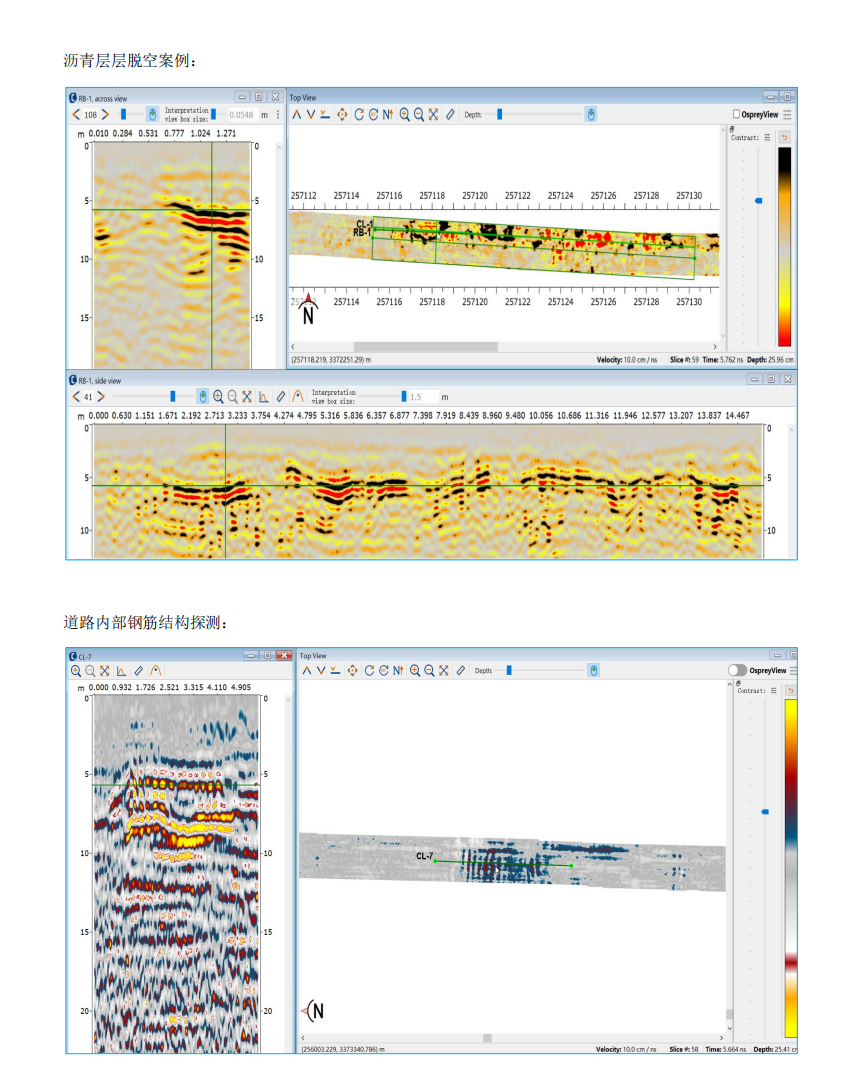Rotate clockwise in lower Top View

pyautogui.click(x=369, y=671)
